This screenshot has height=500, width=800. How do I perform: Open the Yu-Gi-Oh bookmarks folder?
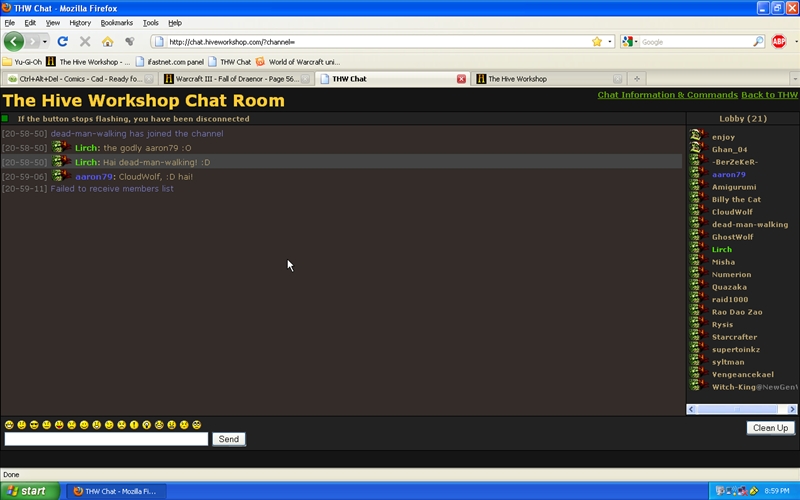(22, 62)
